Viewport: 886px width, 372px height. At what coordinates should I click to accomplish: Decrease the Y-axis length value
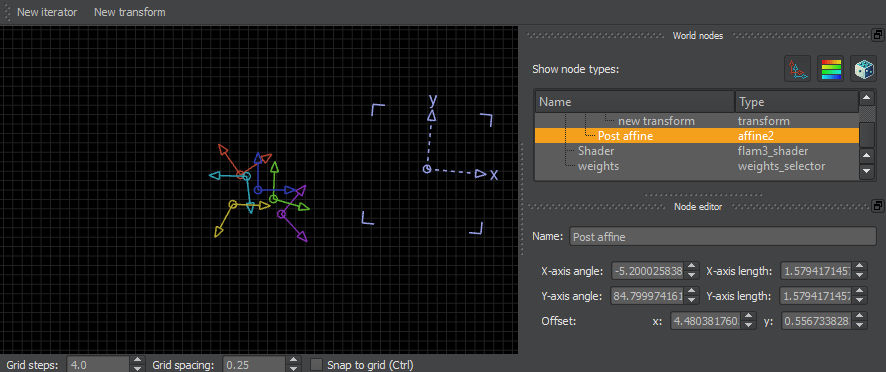[859, 300]
